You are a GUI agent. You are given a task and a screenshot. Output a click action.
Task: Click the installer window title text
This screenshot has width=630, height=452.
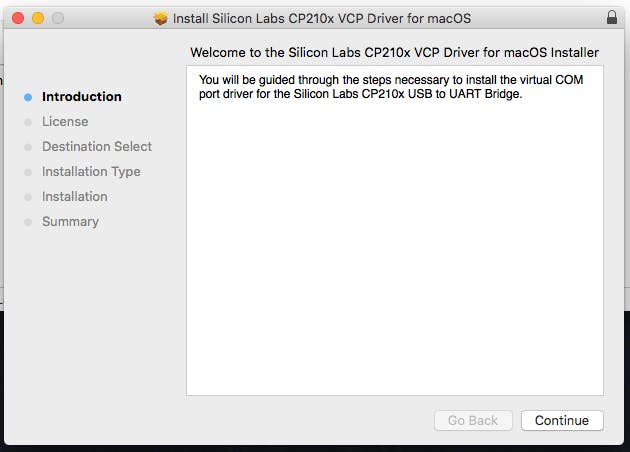321,18
